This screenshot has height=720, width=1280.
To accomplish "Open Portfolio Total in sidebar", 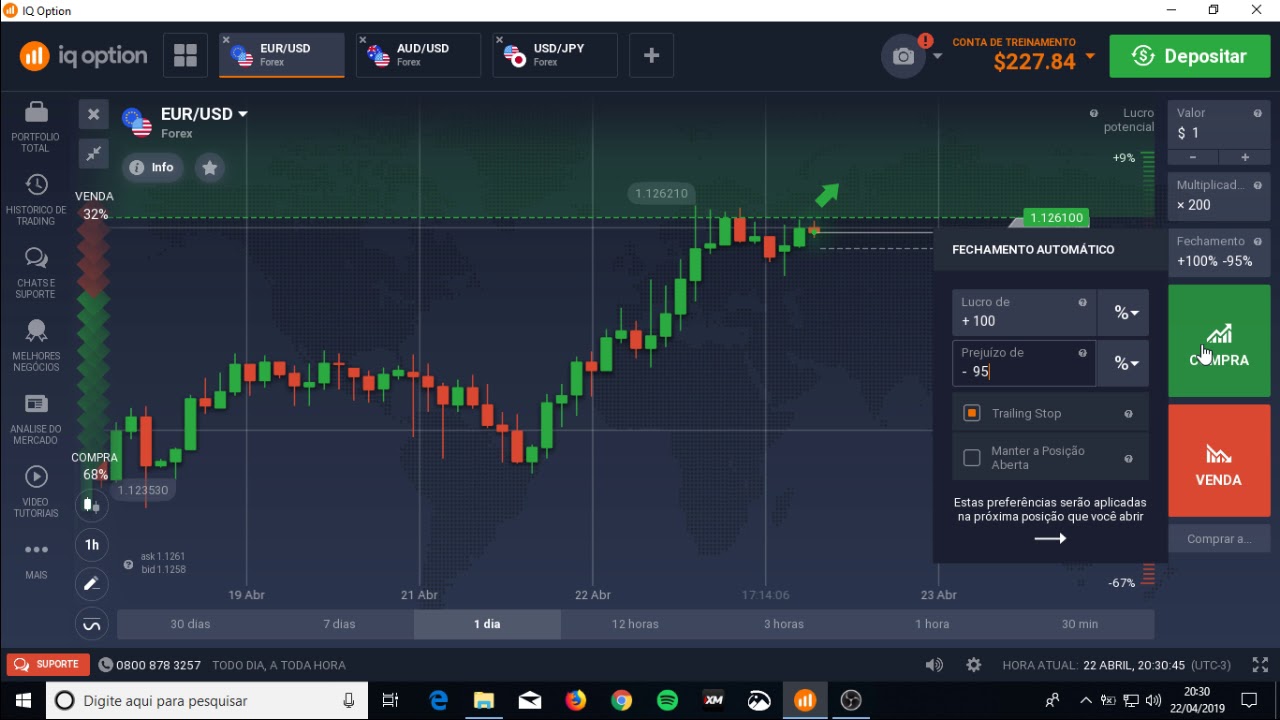I will point(36,127).
